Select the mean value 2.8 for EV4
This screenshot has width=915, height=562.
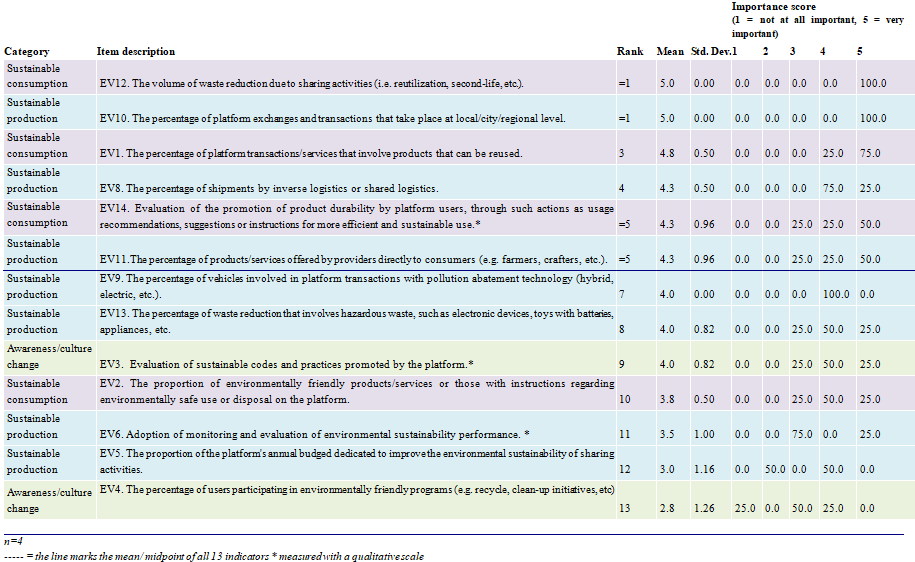point(666,509)
